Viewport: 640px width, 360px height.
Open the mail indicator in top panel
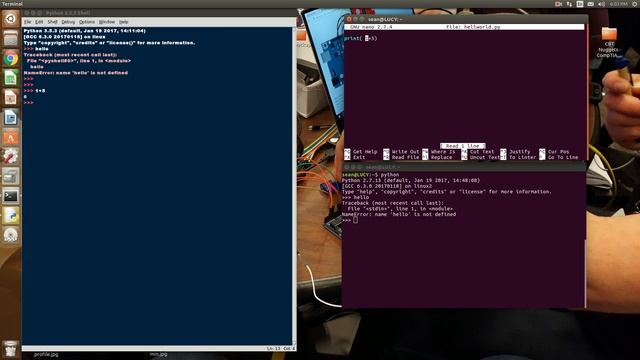(591, 4)
